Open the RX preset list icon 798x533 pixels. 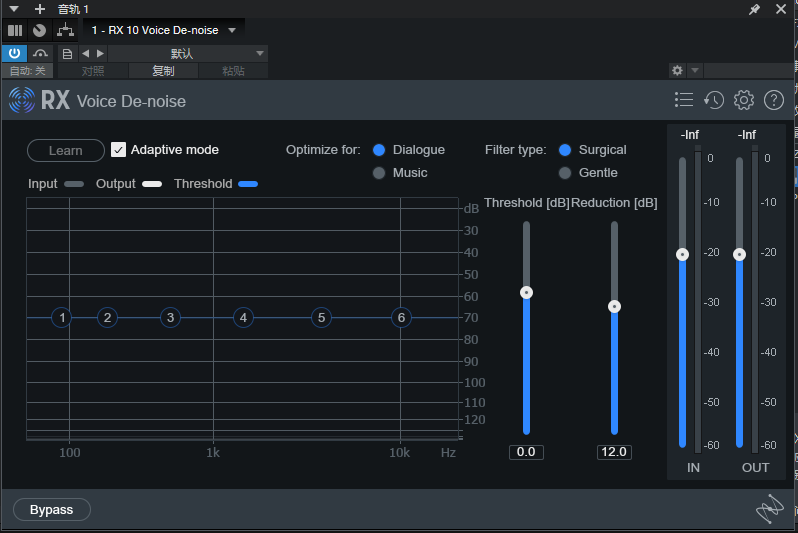coord(684,100)
